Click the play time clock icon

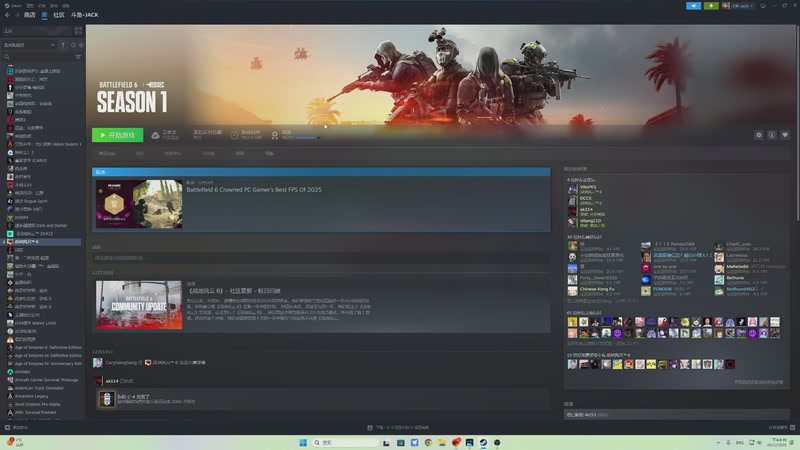(234, 135)
